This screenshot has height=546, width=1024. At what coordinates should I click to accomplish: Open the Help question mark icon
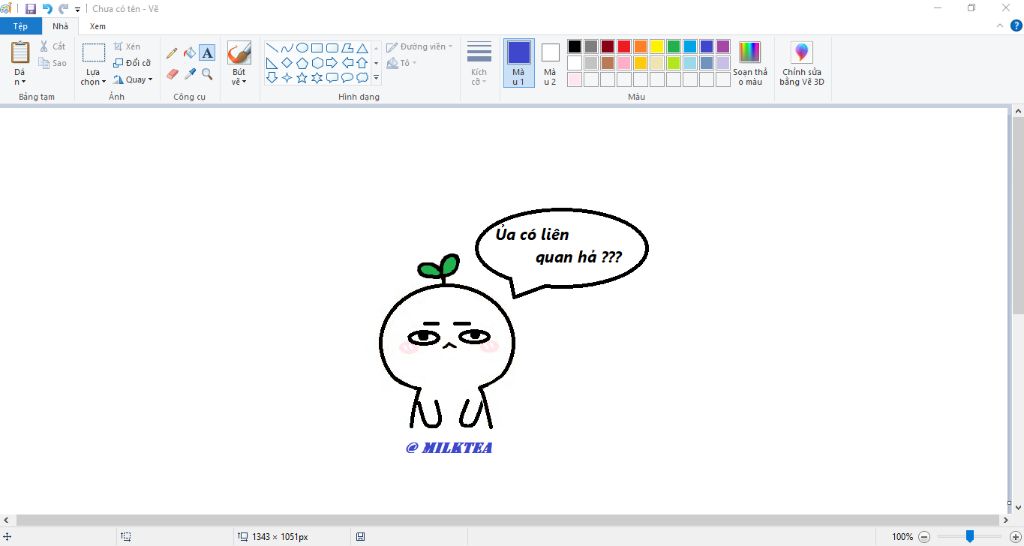pos(1016,26)
